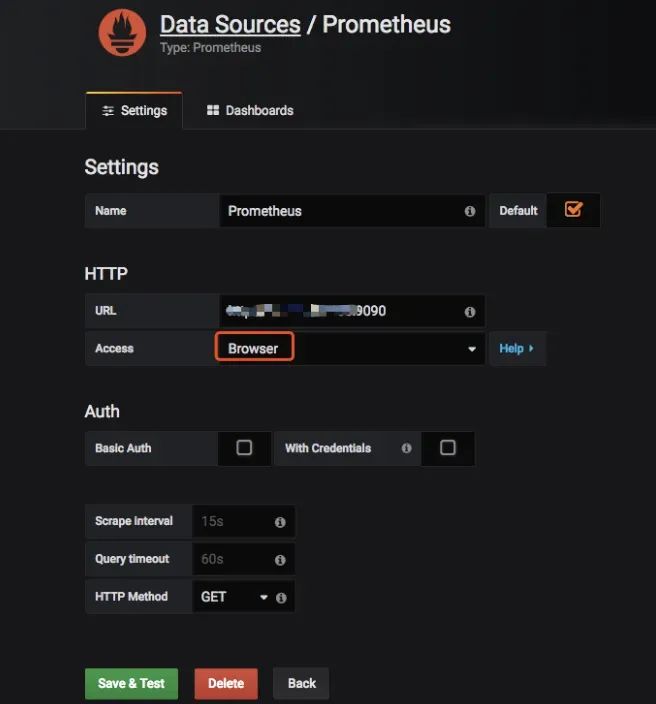Click the 'Type: Prometheus' subtitle text
The width and height of the screenshot is (656, 704).
tap(211, 48)
